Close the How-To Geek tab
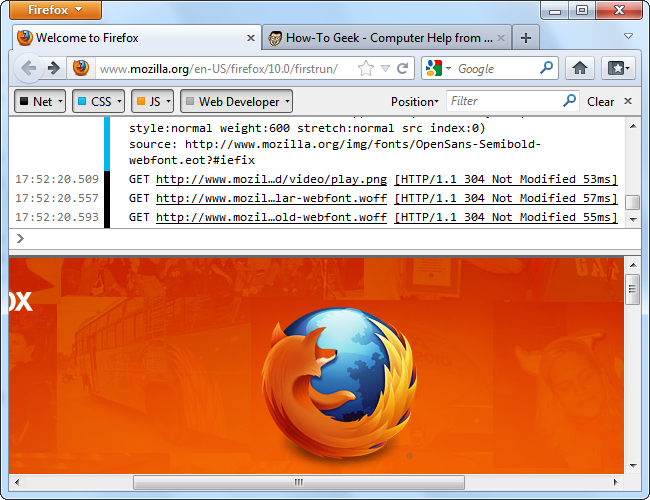This screenshot has height=500, width=650. tap(501, 38)
